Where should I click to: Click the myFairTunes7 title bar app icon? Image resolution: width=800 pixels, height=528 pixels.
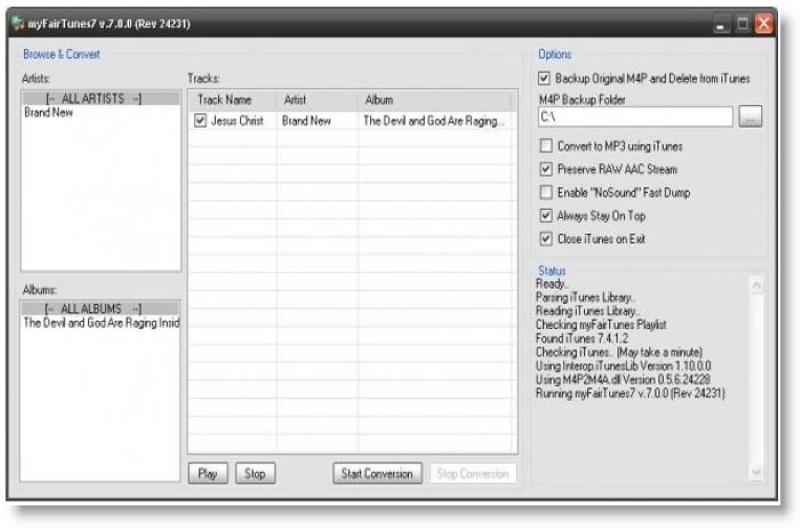click(19, 23)
